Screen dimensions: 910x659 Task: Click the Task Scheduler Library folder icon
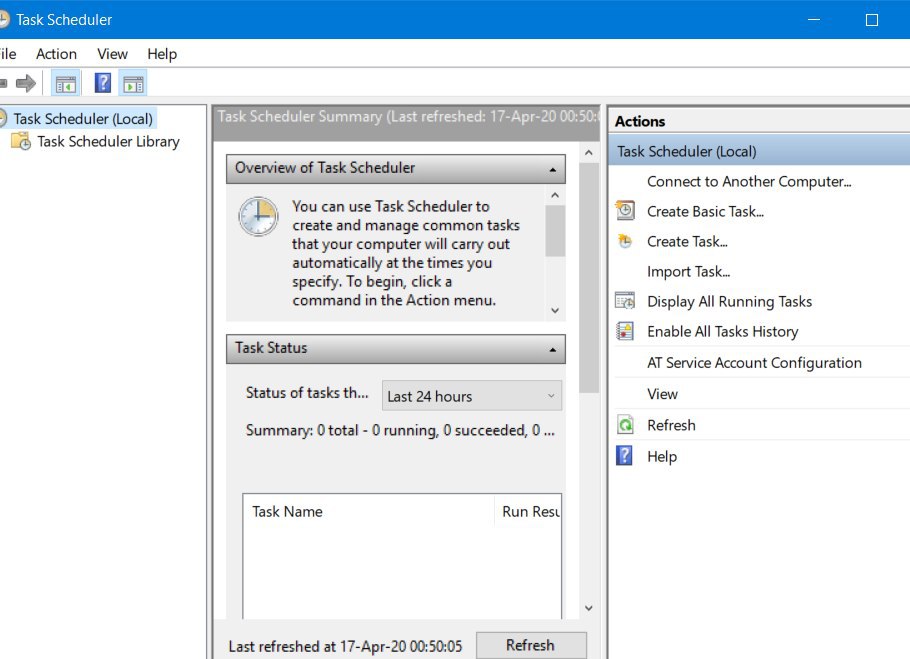pos(21,141)
